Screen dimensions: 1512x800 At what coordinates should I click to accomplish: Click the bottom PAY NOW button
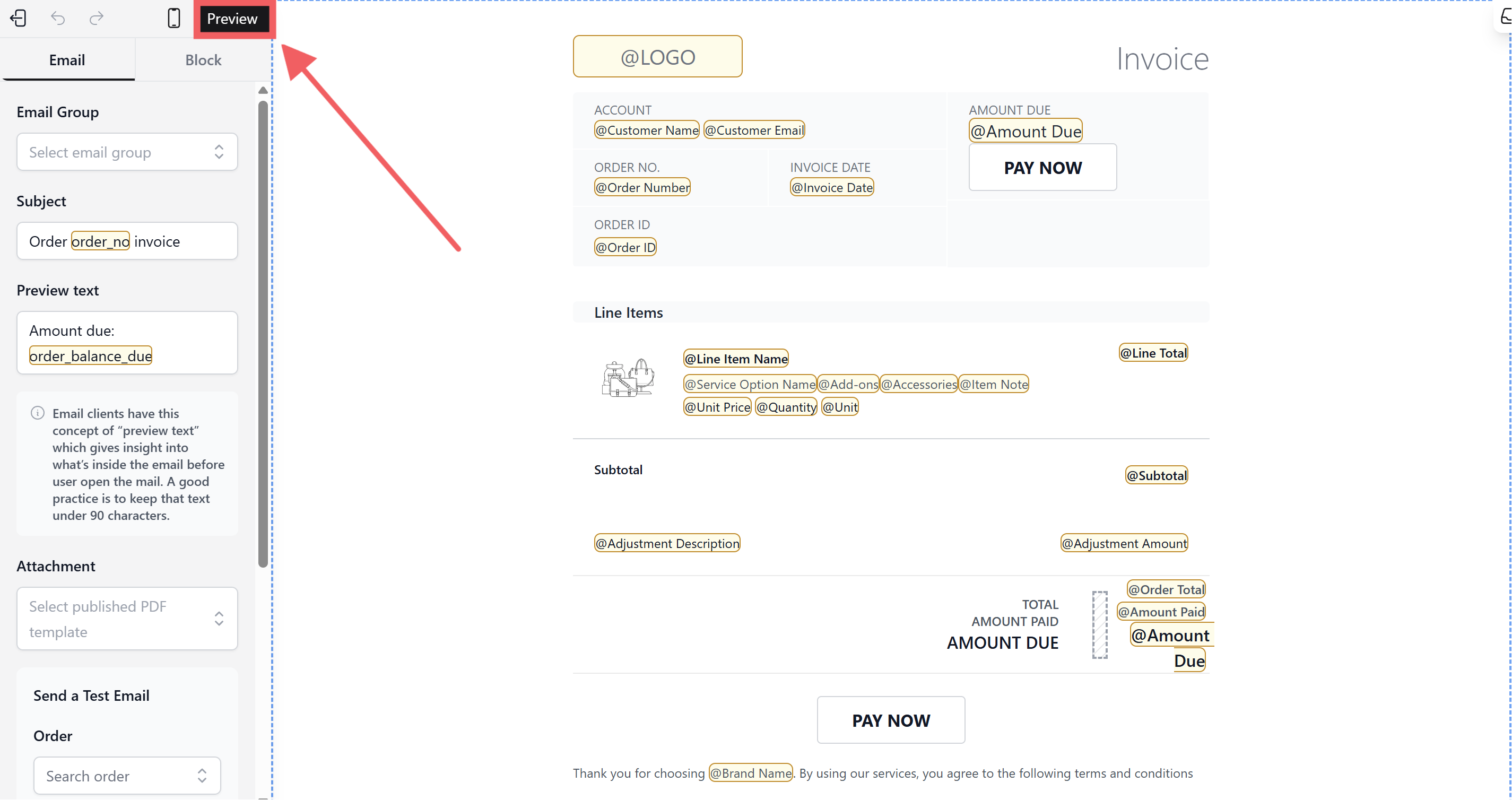coord(890,720)
